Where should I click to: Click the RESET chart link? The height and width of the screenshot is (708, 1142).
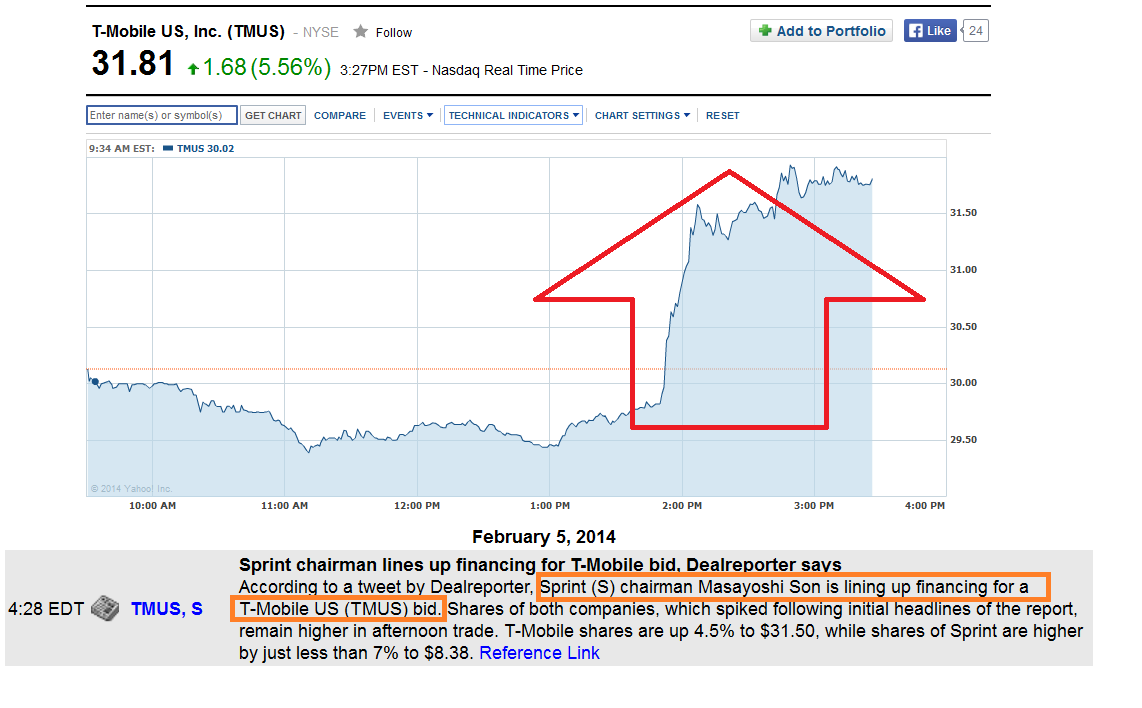point(722,115)
